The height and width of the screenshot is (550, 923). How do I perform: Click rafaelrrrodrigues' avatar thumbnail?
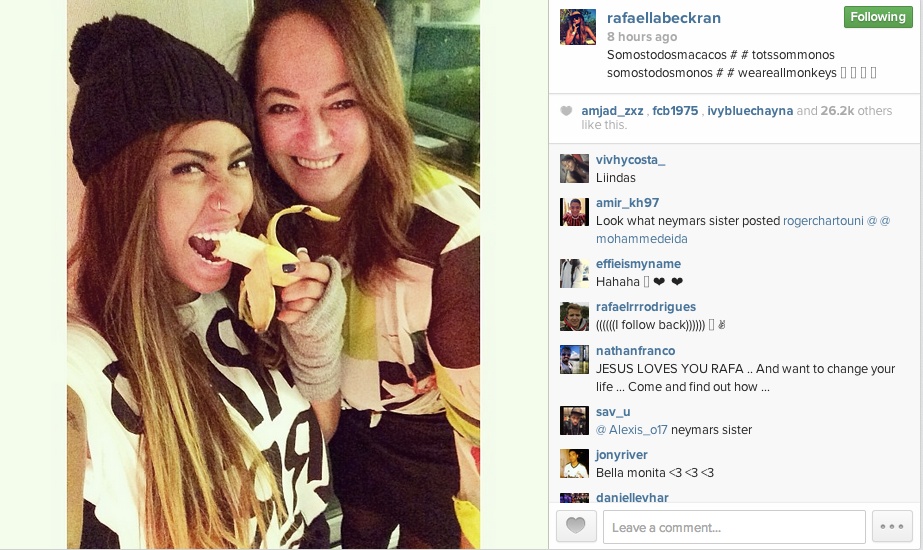[x=574, y=316]
